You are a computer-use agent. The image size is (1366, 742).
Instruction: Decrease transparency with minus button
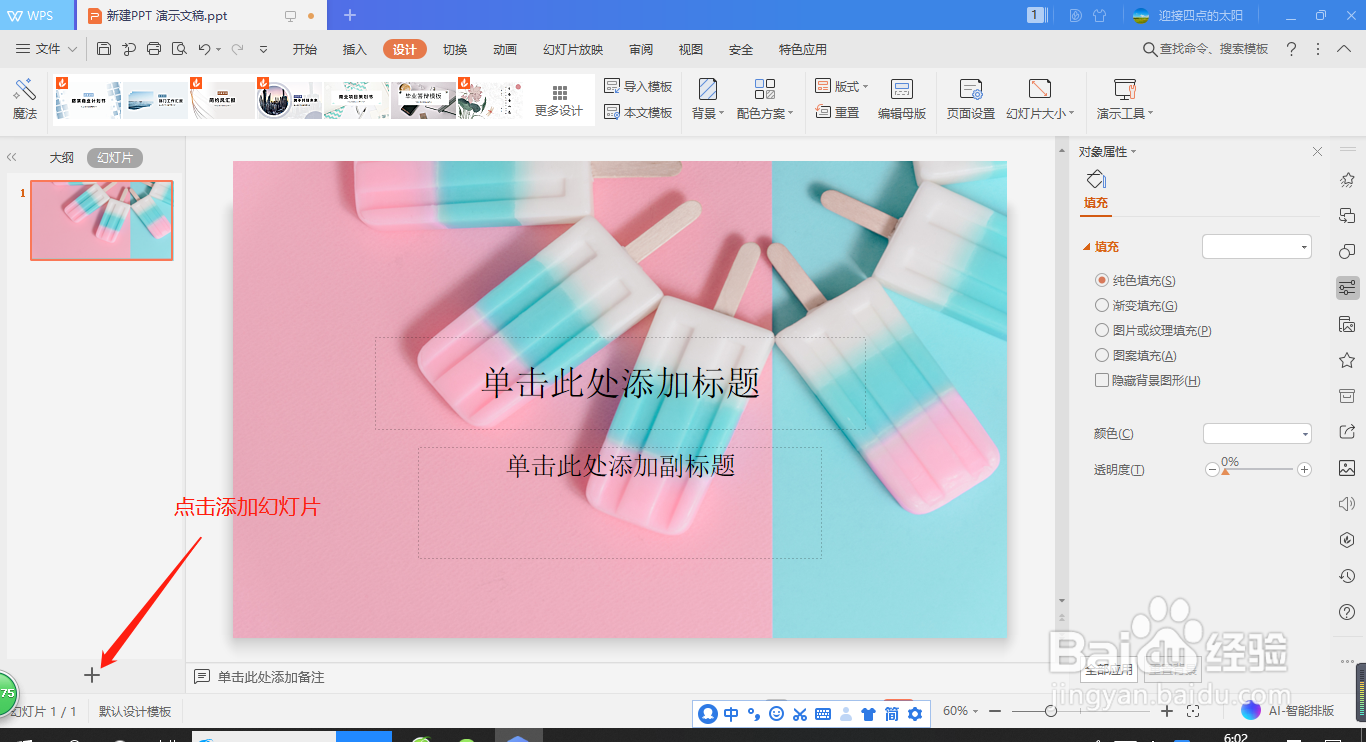click(x=1212, y=469)
